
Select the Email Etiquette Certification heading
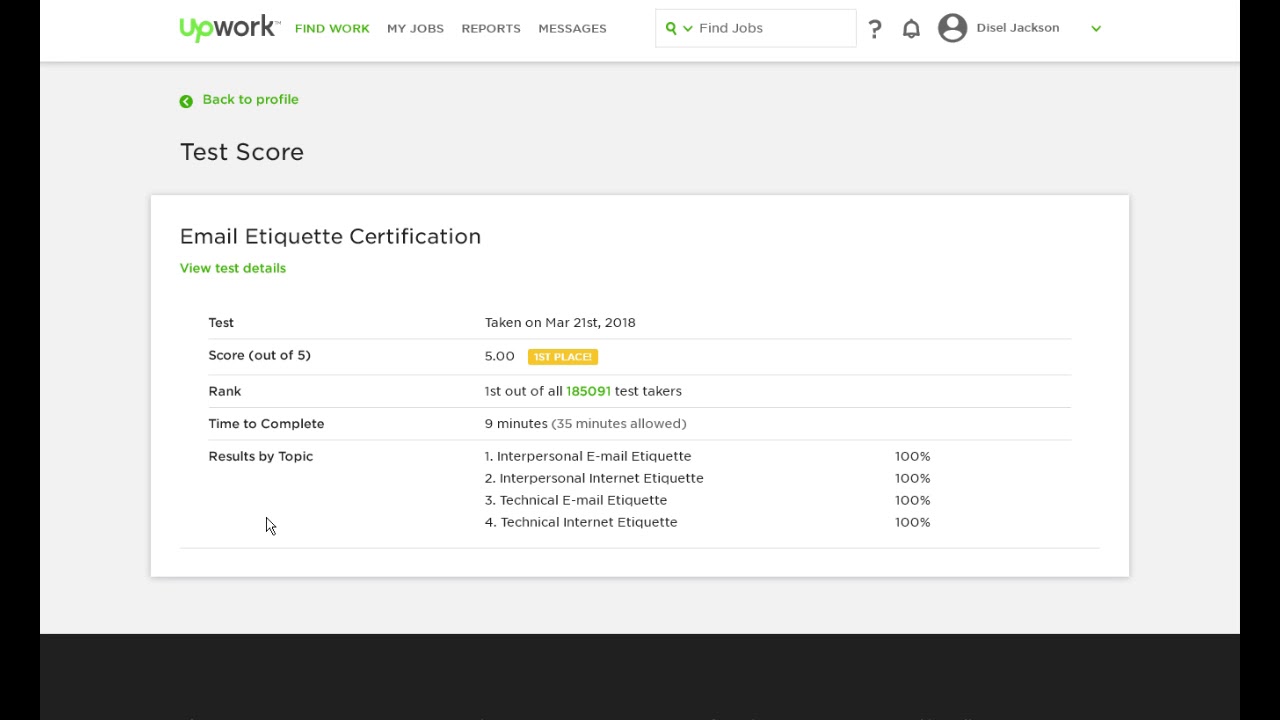coord(330,236)
